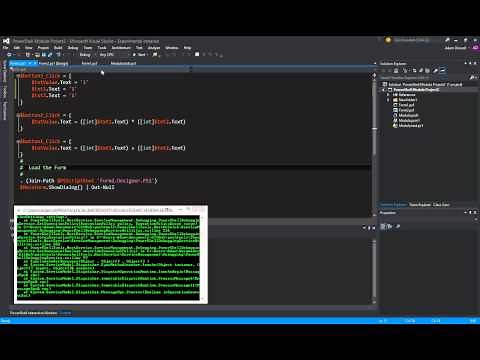
Task: Open the Toolbox side tab
Action: (4, 91)
